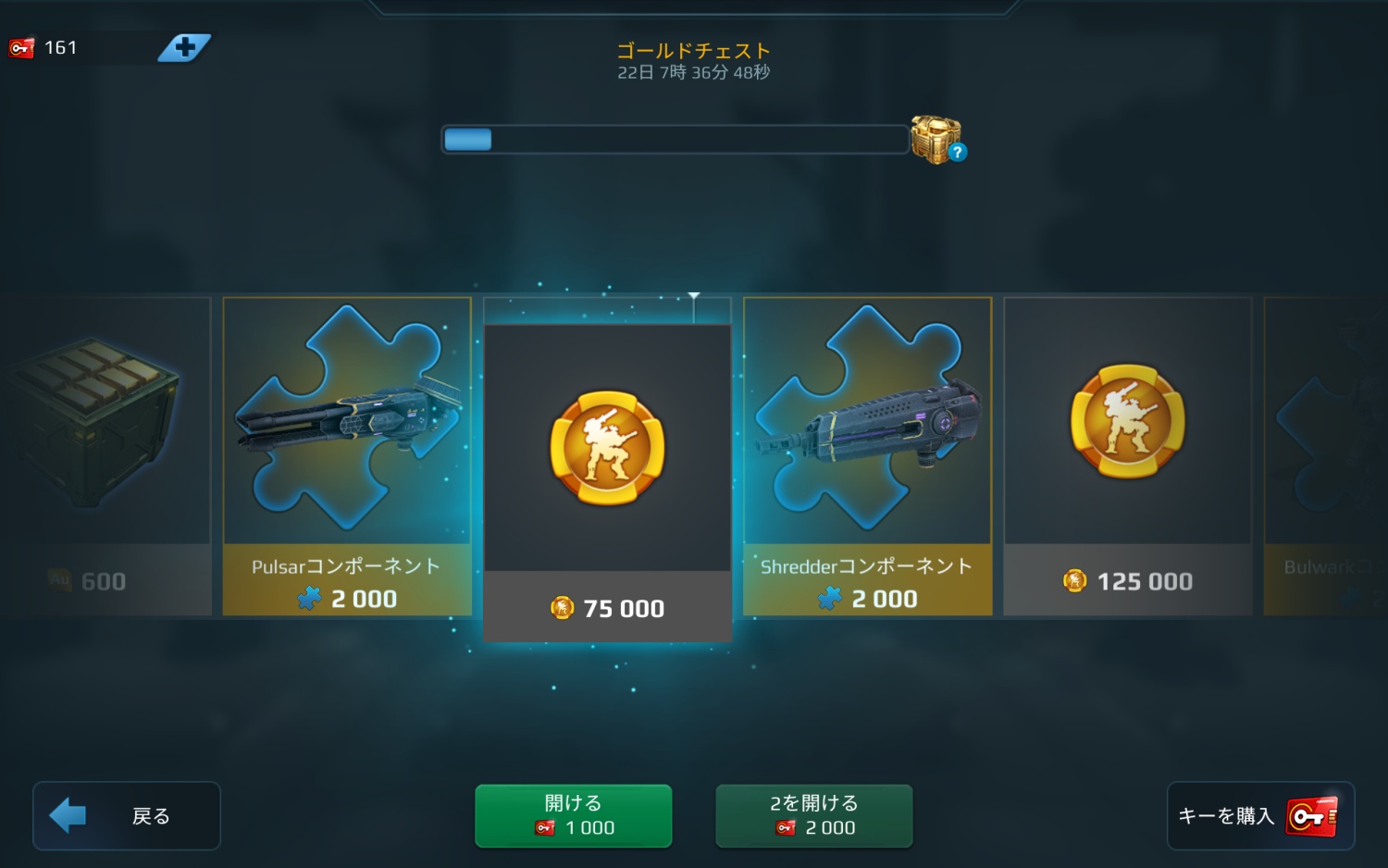This screenshot has height=868, width=1388.
Task: Click the red key icon beside 161
Action: 21,47
